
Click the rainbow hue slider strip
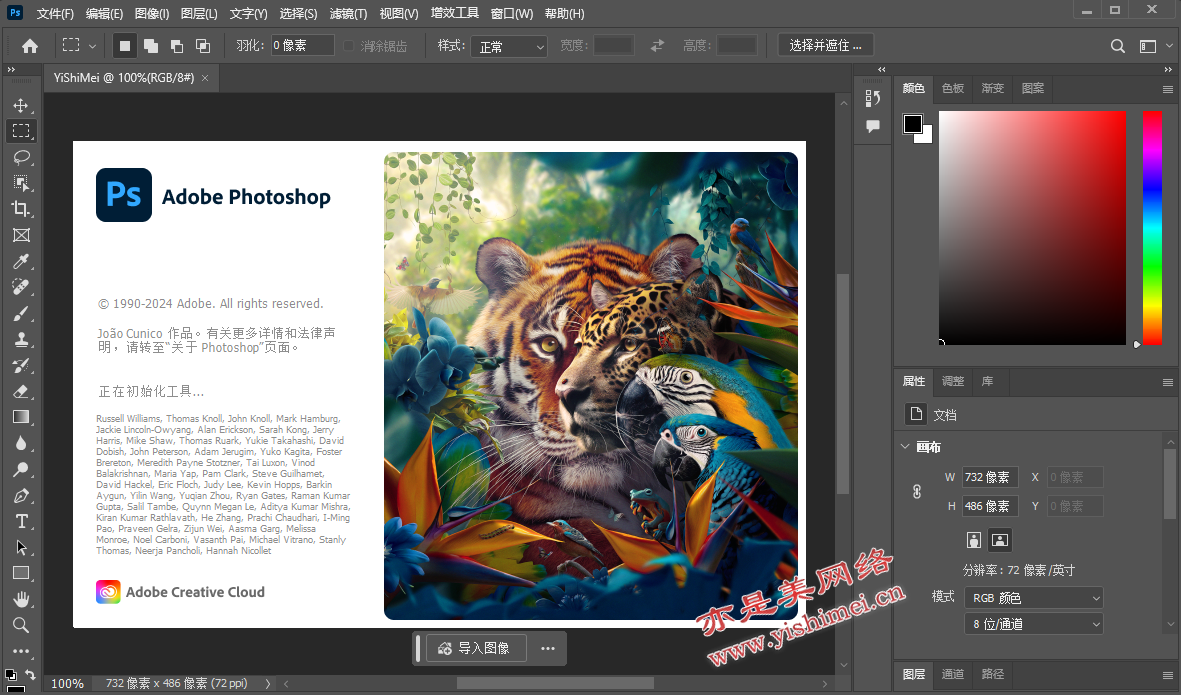(1152, 228)
